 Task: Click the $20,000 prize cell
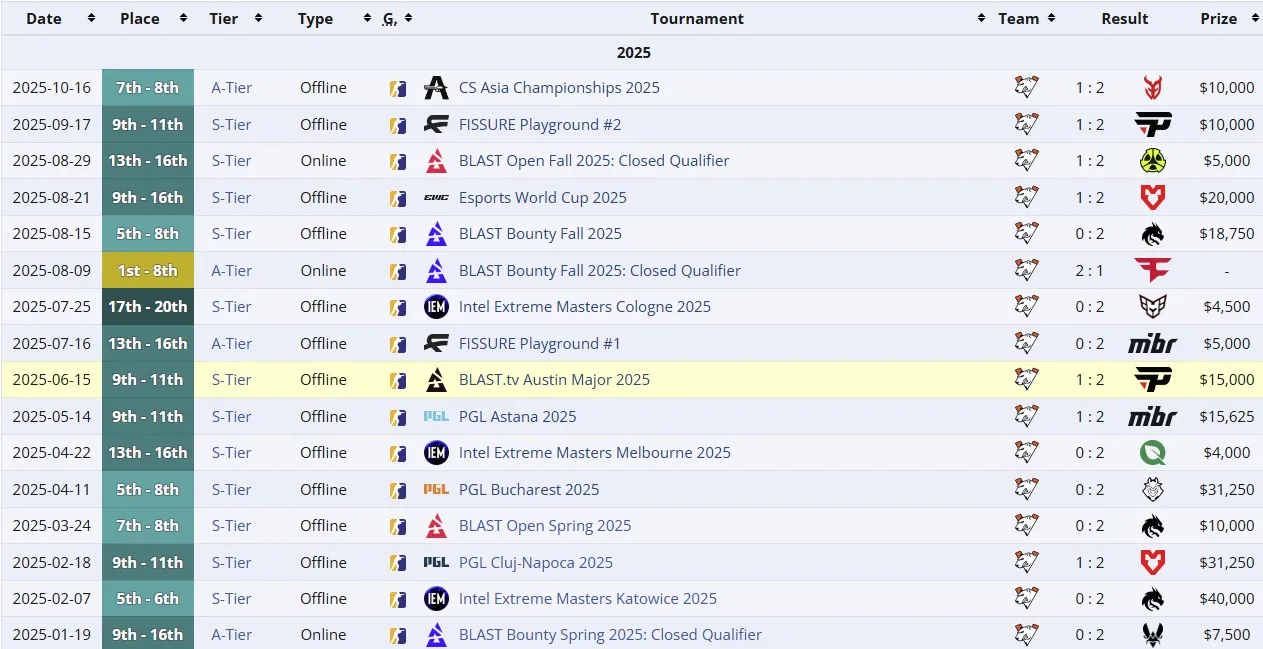click(1227, 198)
